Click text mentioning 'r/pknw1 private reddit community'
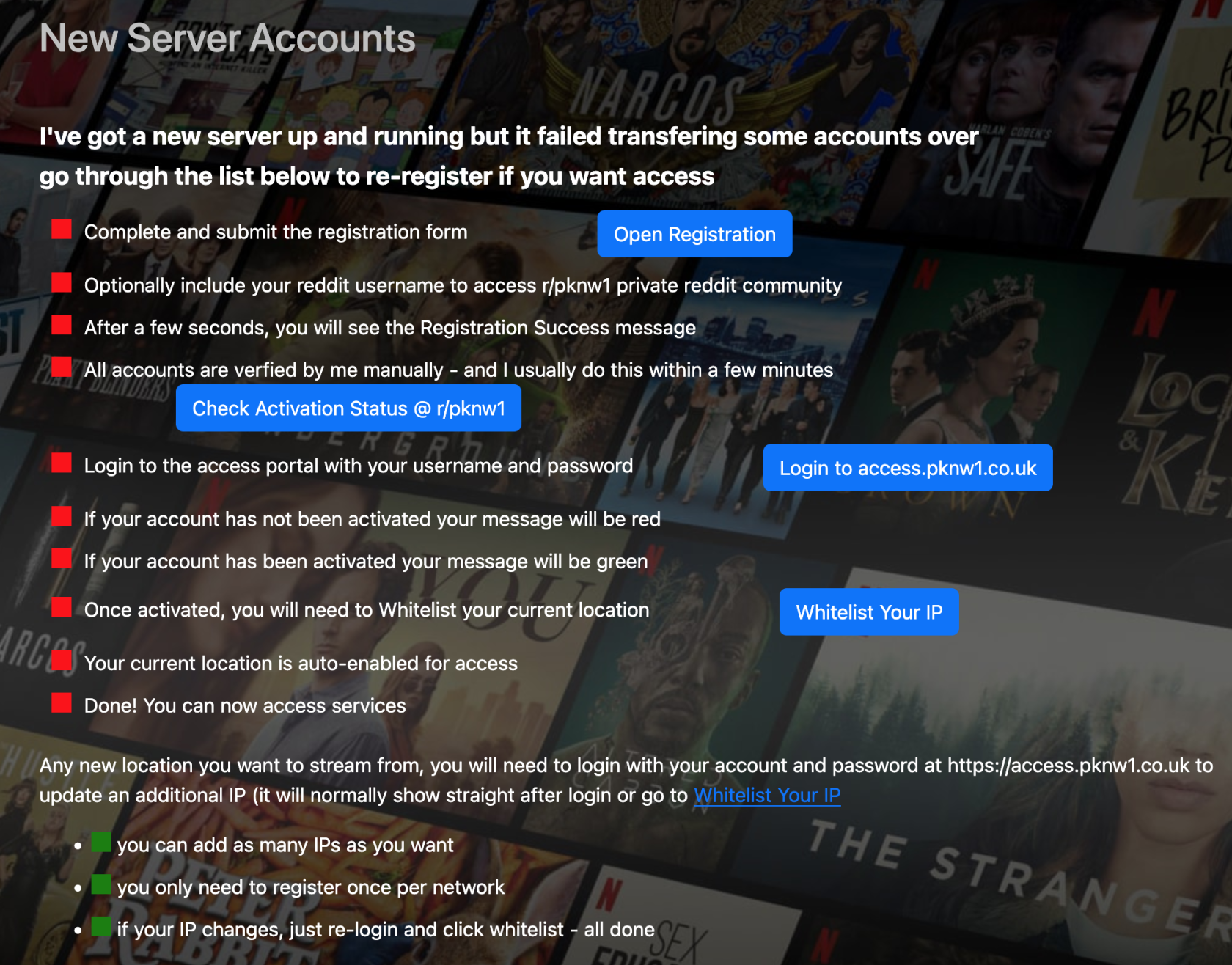The width and height of the screenshot is (1232, 965). point(463,285)
